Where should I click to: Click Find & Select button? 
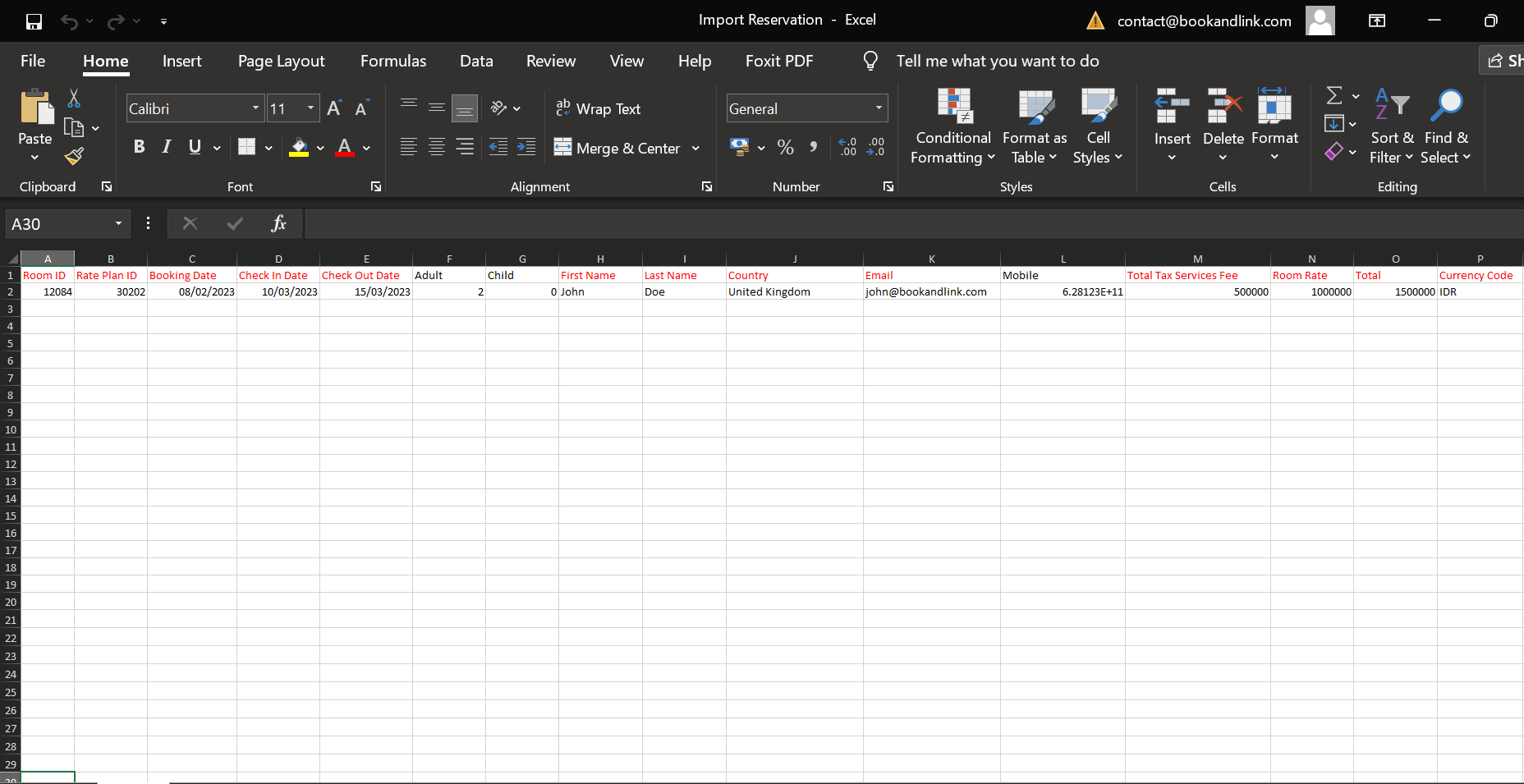pos(1446,126)
